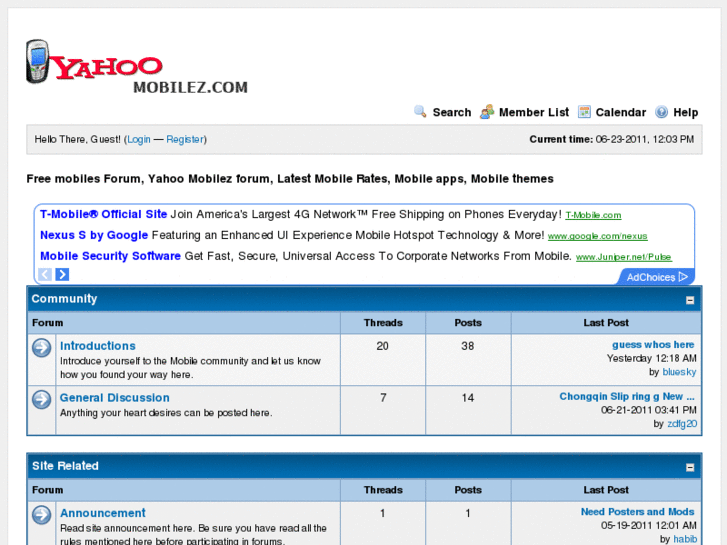Viewport: 727px width, 545px height.
Task: Click 'Anything your heart desires' description
Action: click(x=166, y=413)
